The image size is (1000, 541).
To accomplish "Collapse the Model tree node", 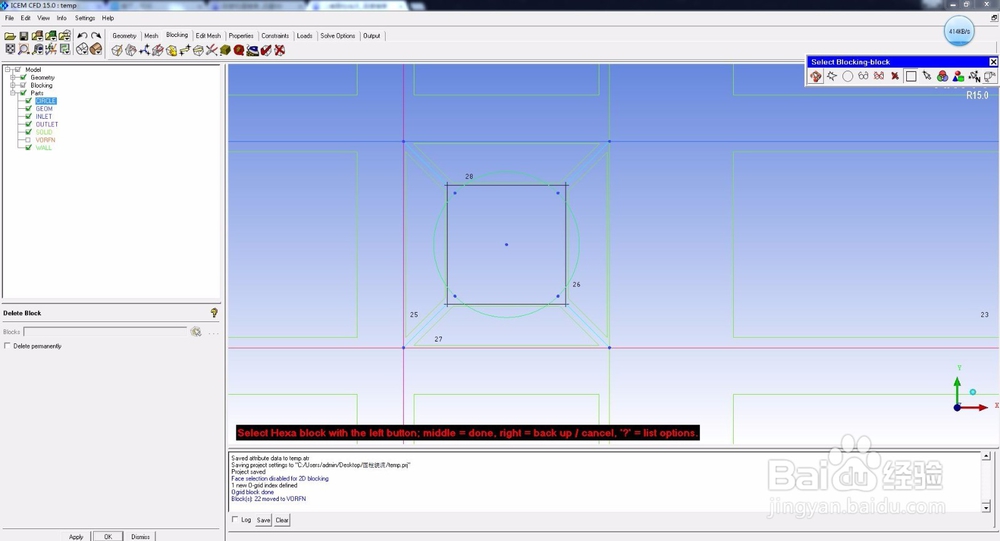I will click(x=8, y=70).
